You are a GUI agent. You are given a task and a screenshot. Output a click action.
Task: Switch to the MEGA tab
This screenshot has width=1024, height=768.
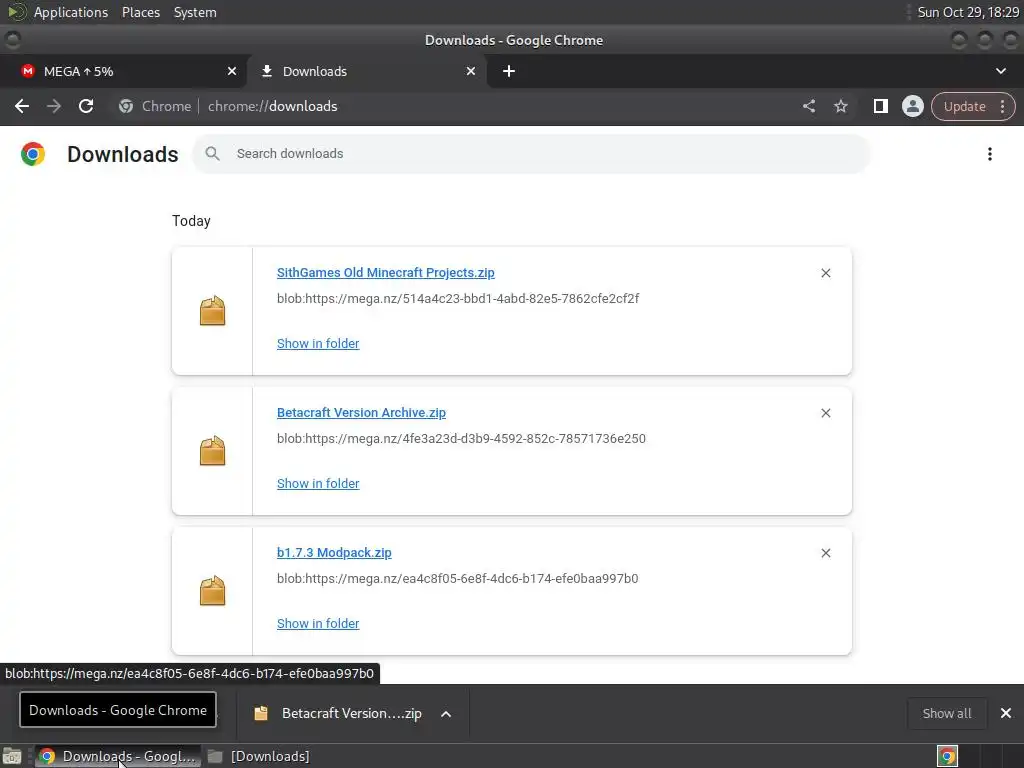click(124, 71)
